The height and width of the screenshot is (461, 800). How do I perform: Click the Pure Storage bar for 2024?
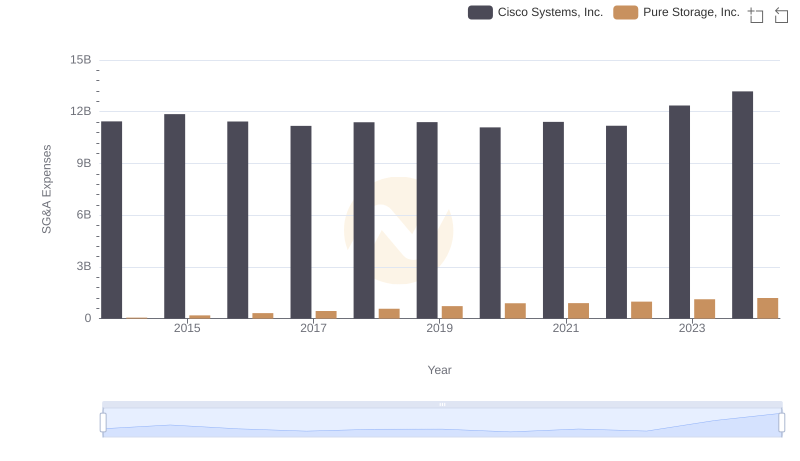(768, 308)
